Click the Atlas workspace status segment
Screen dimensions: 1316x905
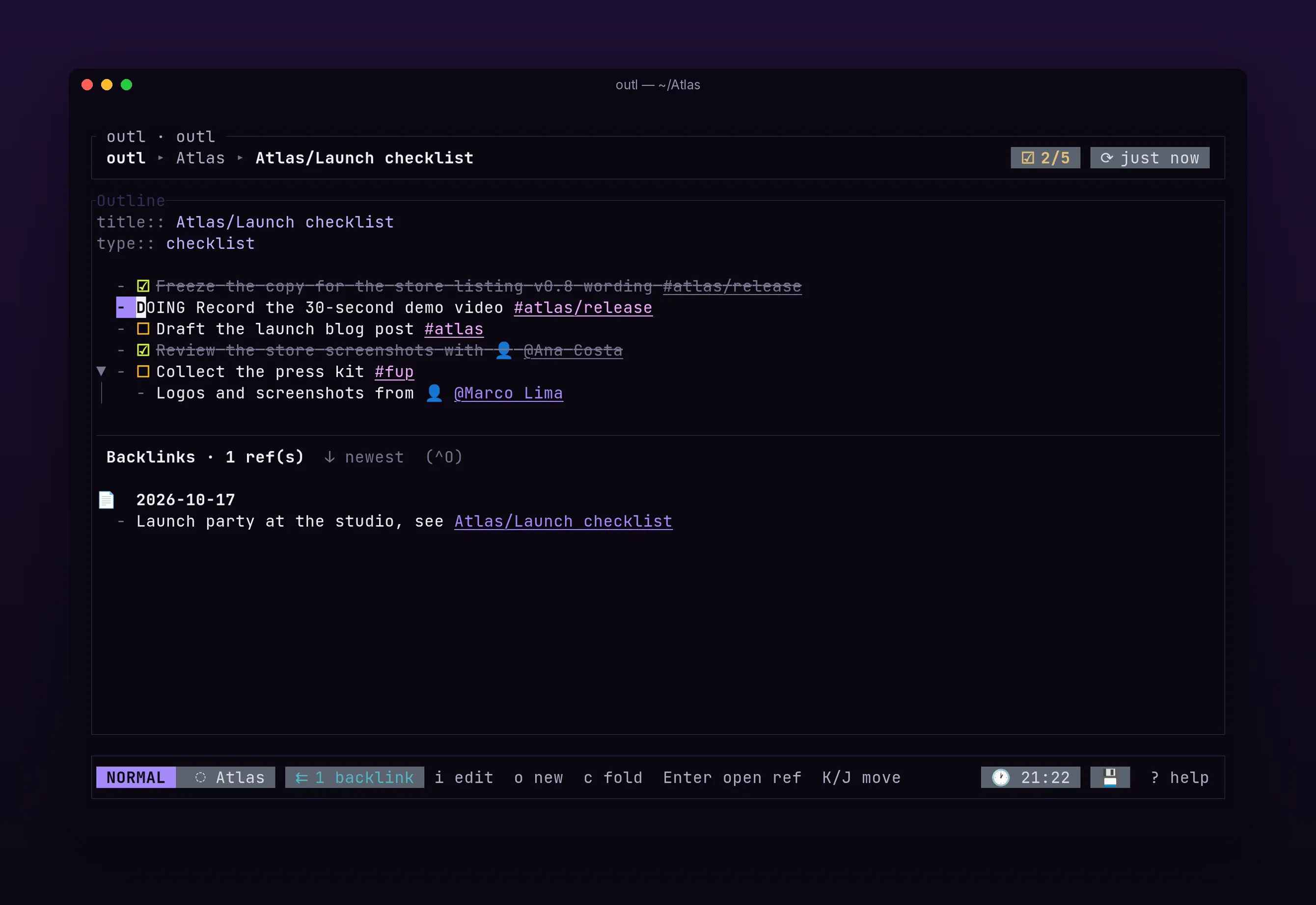[226, 777]
